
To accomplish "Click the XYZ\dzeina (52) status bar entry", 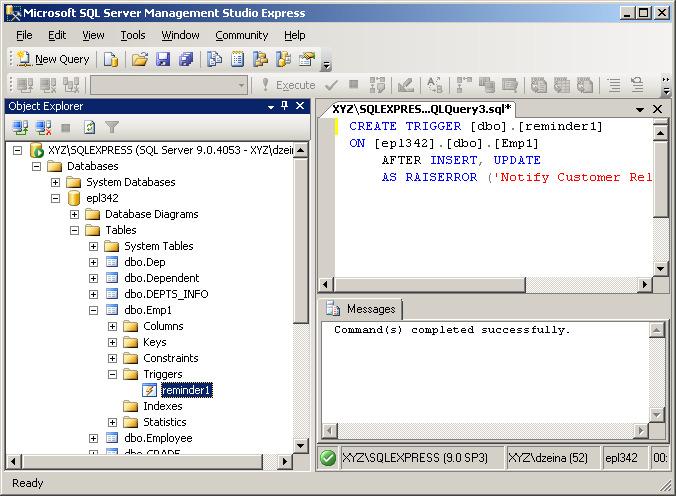I will point(548,458).
